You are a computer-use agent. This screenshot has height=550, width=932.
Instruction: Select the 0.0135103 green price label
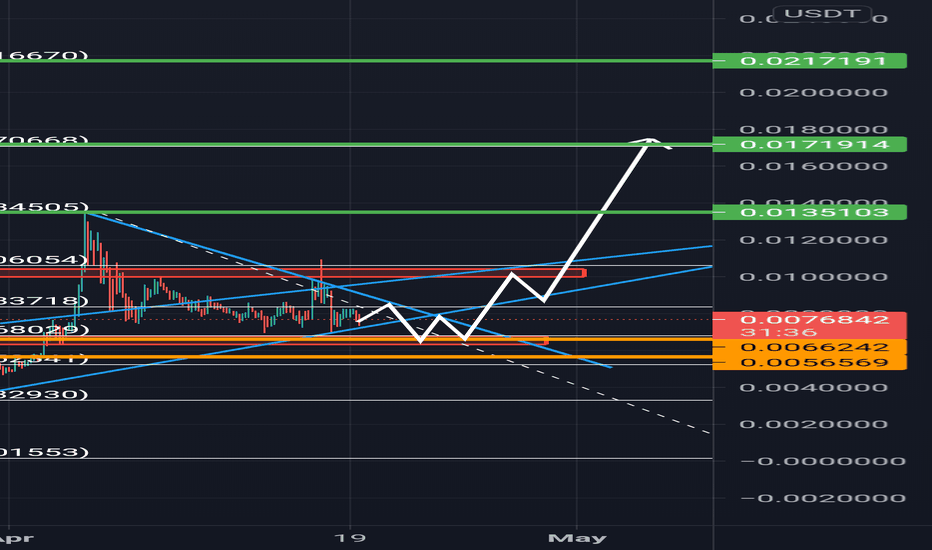pyautogui.click(x=810, y=212)
